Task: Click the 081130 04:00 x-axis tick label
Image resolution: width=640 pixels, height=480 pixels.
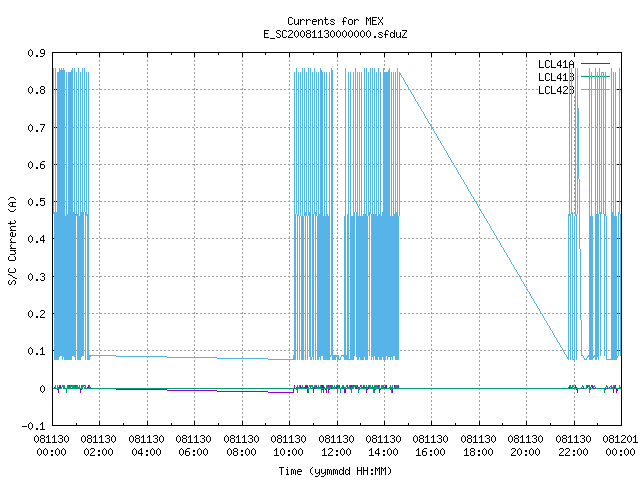Action: (146, 446)
